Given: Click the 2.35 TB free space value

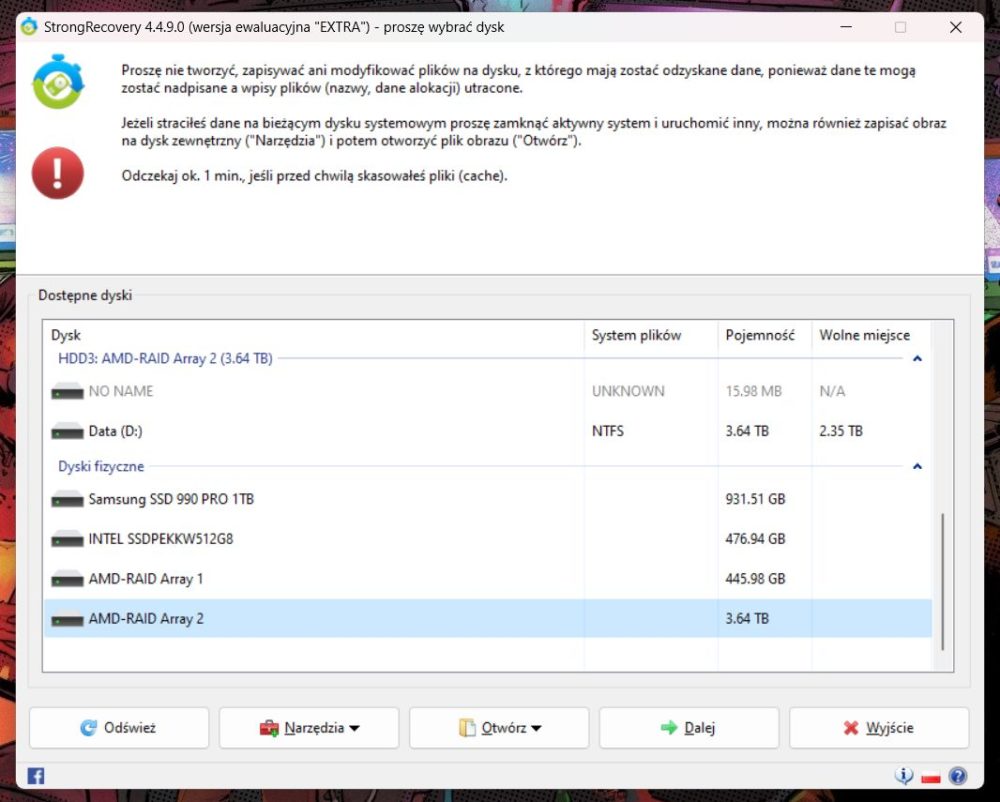Looking at the screenshot, I should pos(841,432).
